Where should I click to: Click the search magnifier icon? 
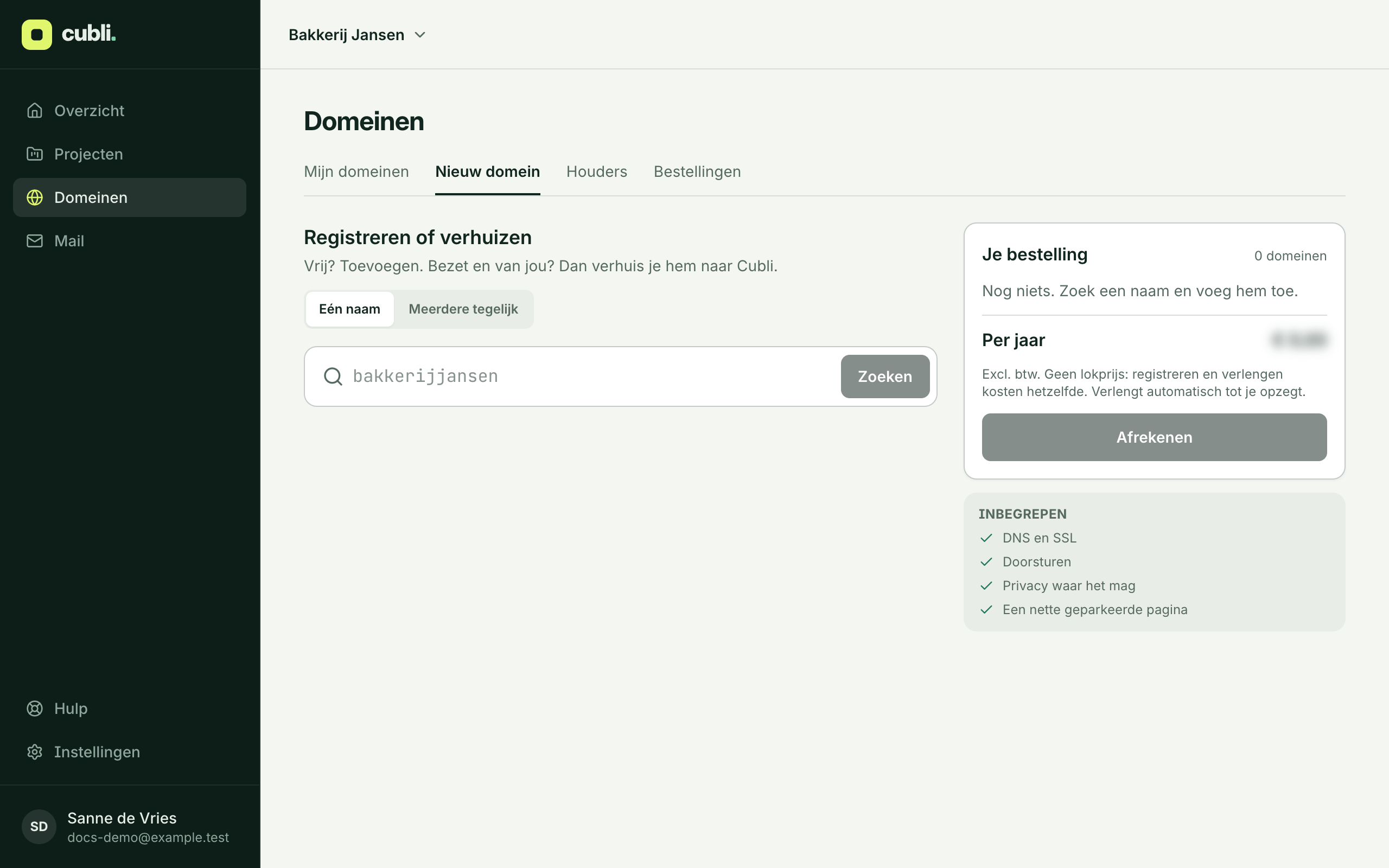tap(333, 376)
